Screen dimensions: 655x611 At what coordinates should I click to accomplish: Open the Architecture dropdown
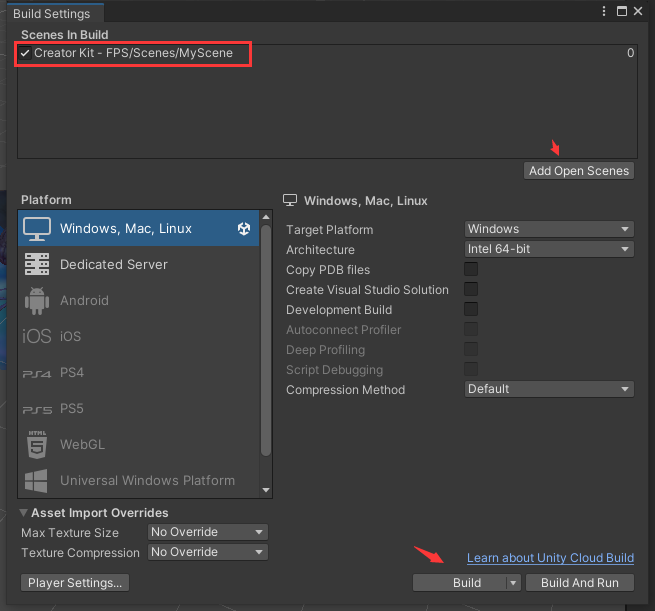pos(549,249)
